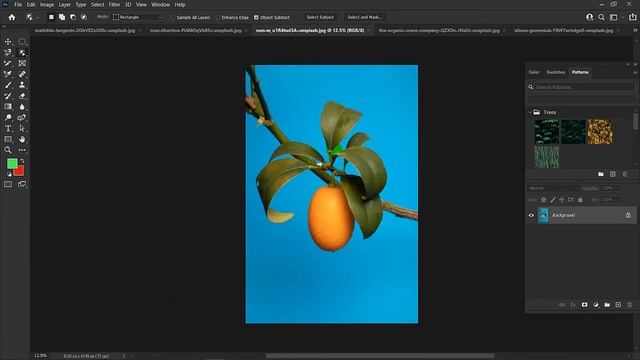Collapse the Trees pattern group

click(530, 112)
